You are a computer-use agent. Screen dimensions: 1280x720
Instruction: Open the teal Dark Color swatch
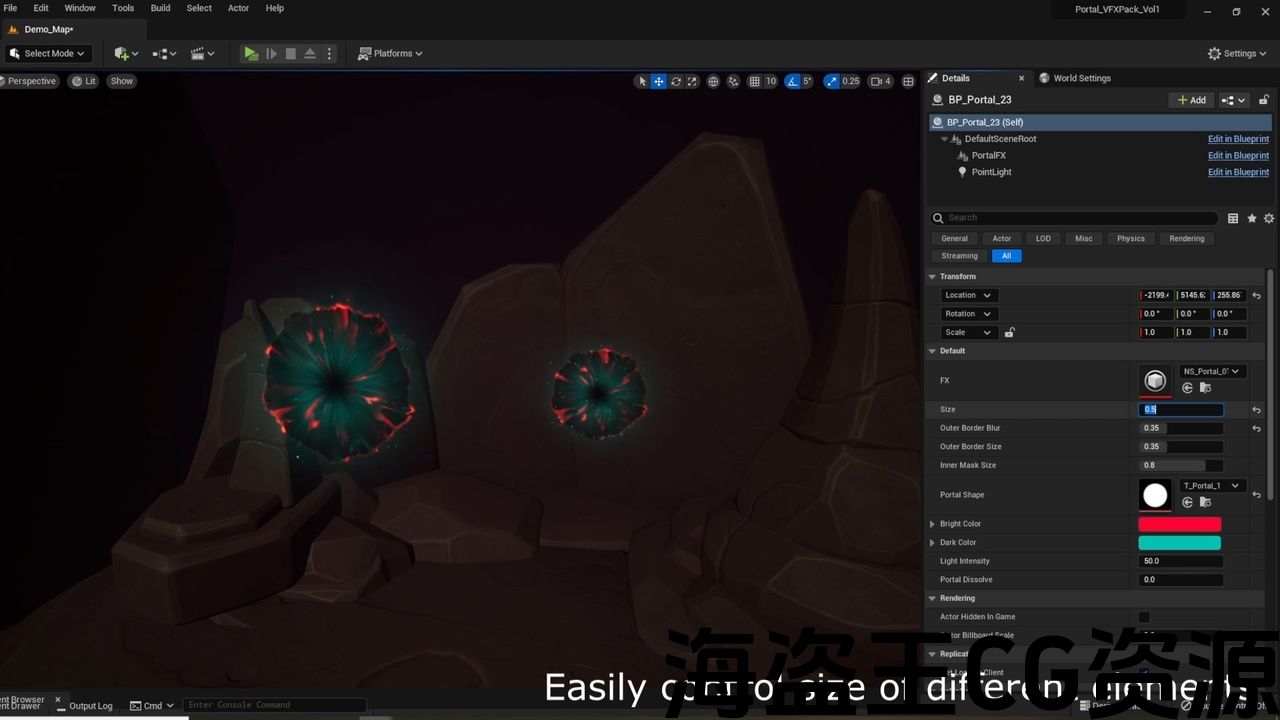coord(1179,543)
